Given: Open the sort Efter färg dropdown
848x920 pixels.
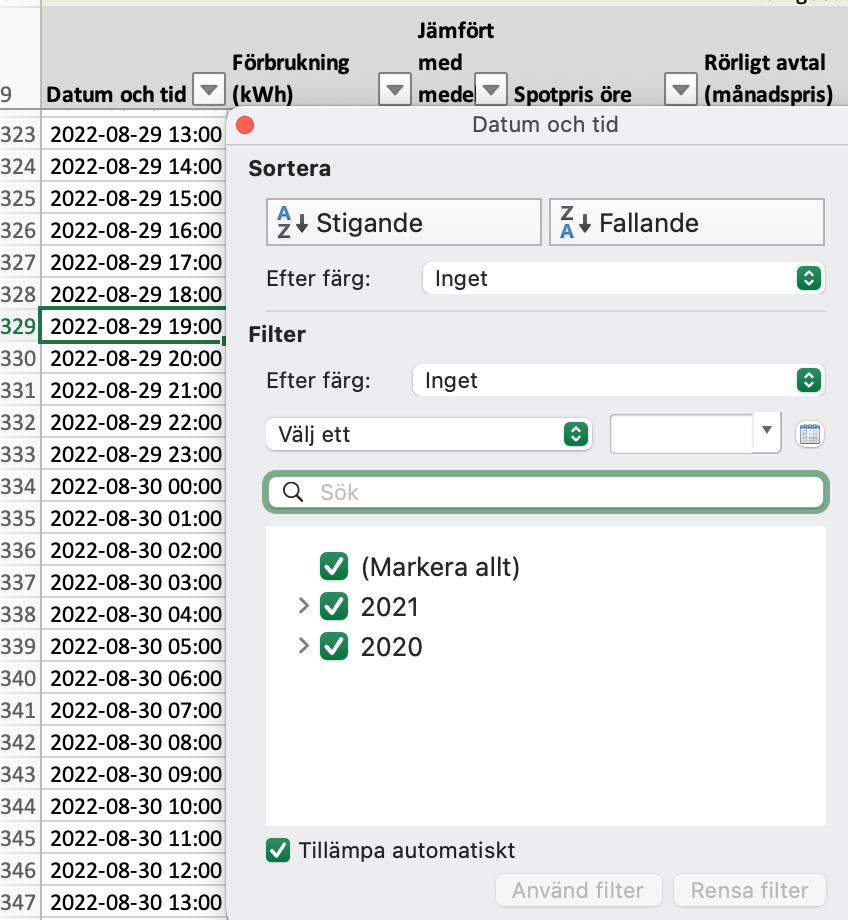Looking at the screenshot, I should click(x=624, y=278).
